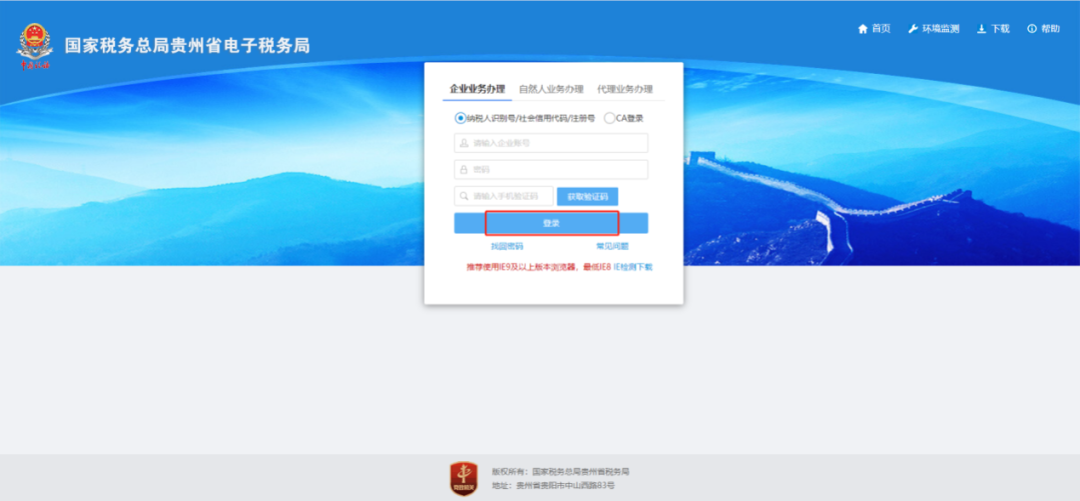Click the help circle icon beside 帮助
This screenshot has width=1080, height=501.
1032,29
